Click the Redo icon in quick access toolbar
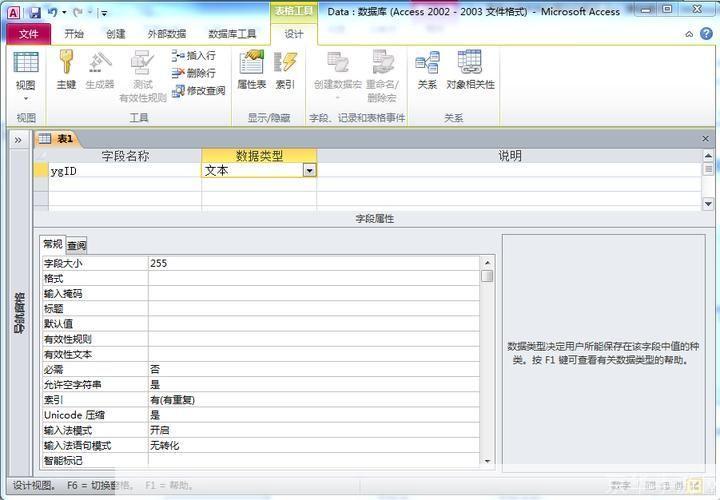The image size is (720, 500). [x=78, y=12]
